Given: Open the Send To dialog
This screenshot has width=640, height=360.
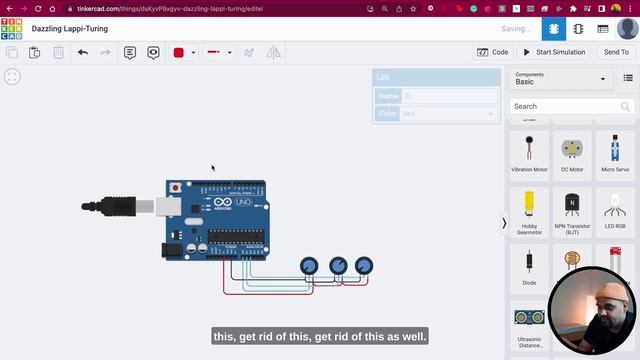Looking at the screenshot, I should (616, 52).
